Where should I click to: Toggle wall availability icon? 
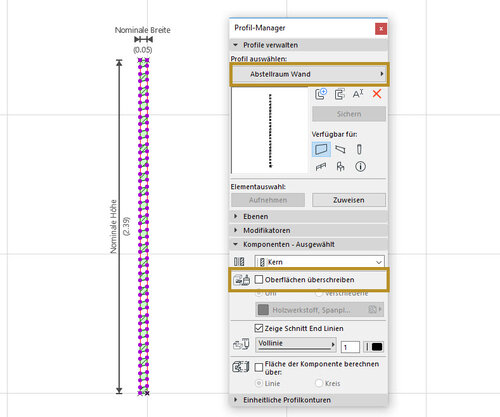321,149
